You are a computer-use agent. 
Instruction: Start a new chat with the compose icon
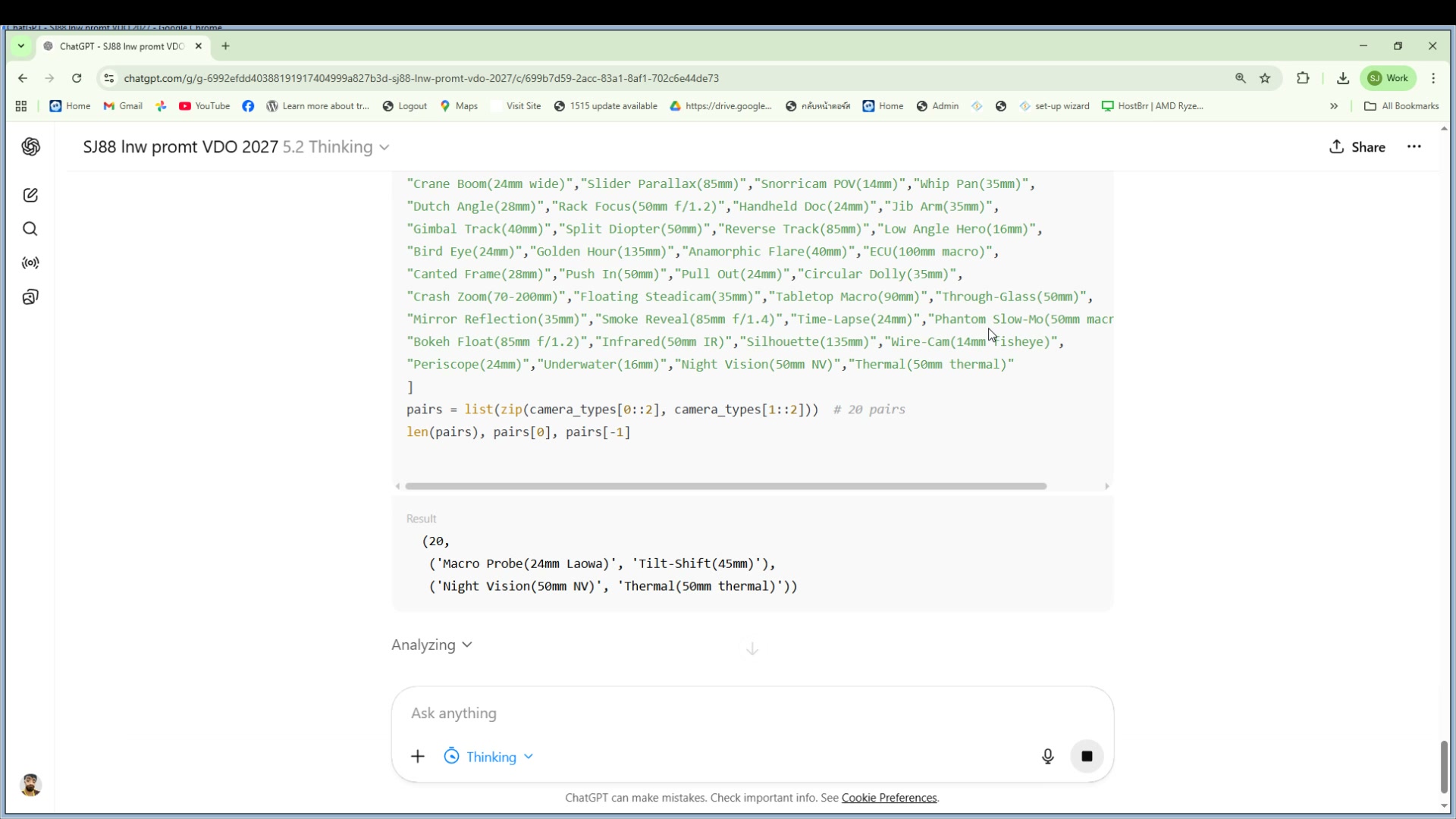point(30,196)
